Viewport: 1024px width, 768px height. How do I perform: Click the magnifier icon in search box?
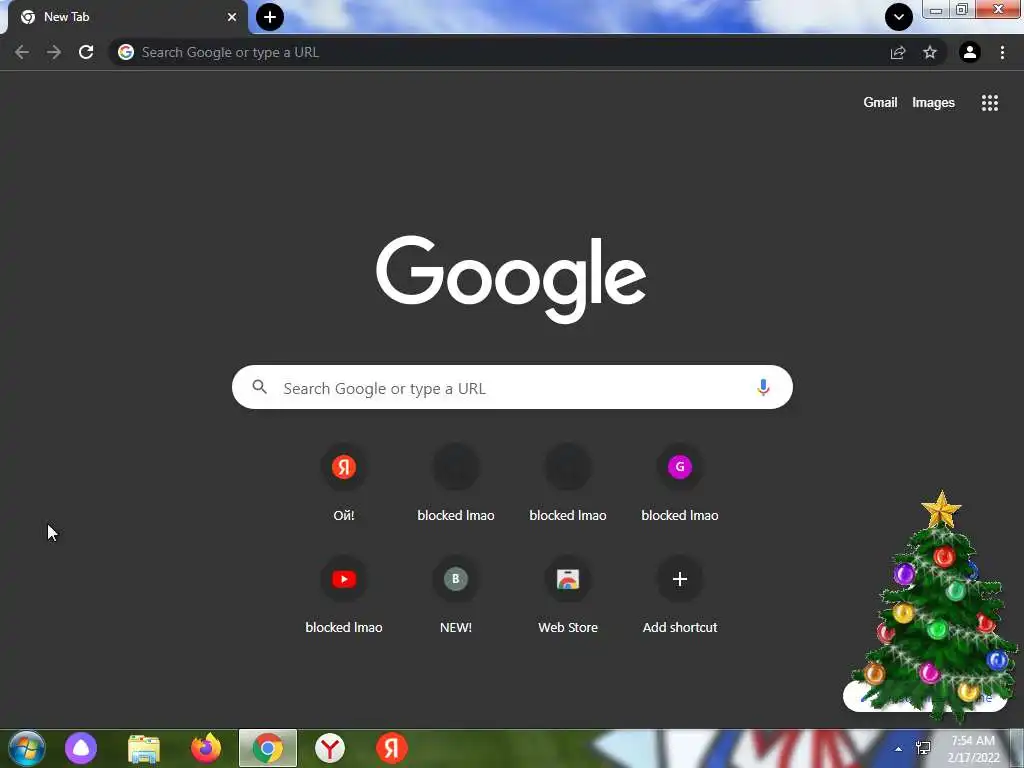point(259,387)
